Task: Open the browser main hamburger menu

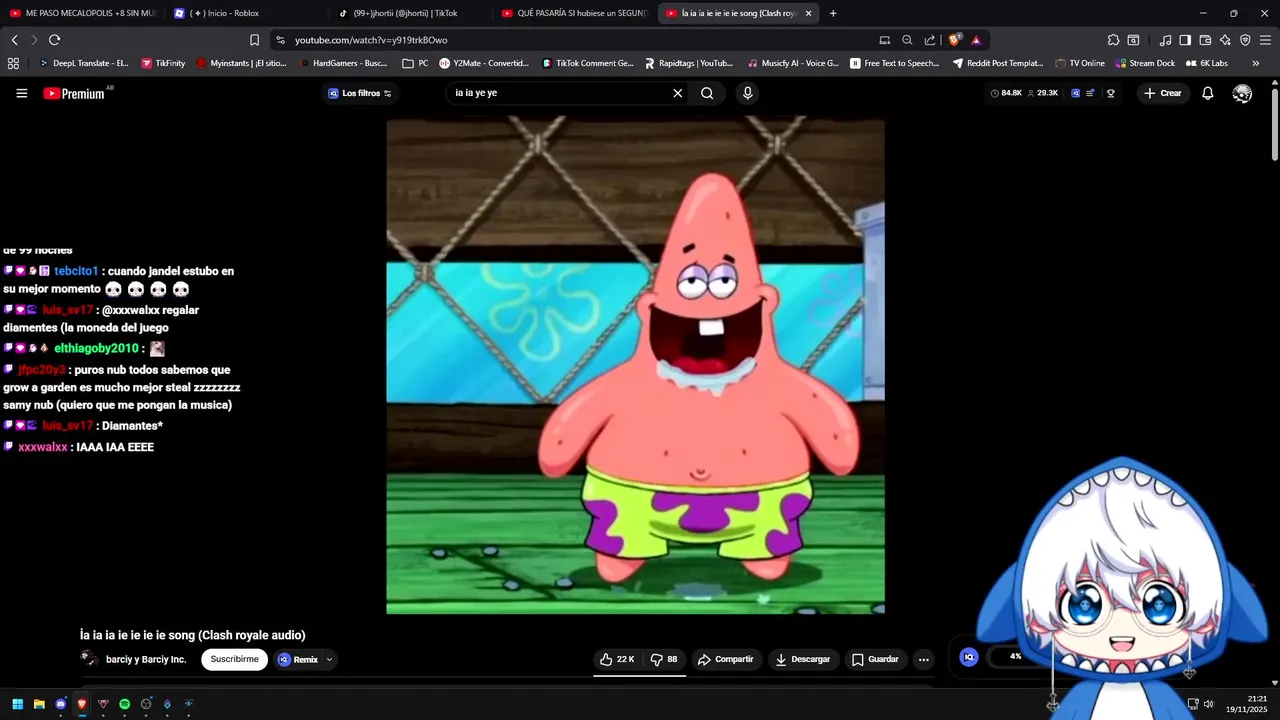Action: click(1265, 40)
